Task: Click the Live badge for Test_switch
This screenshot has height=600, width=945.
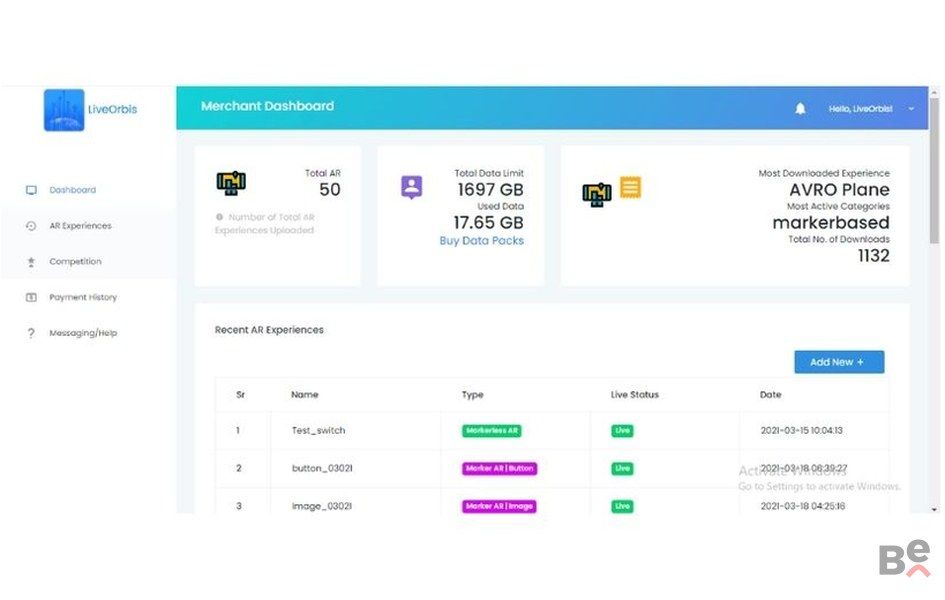Action: click(622, 431)
